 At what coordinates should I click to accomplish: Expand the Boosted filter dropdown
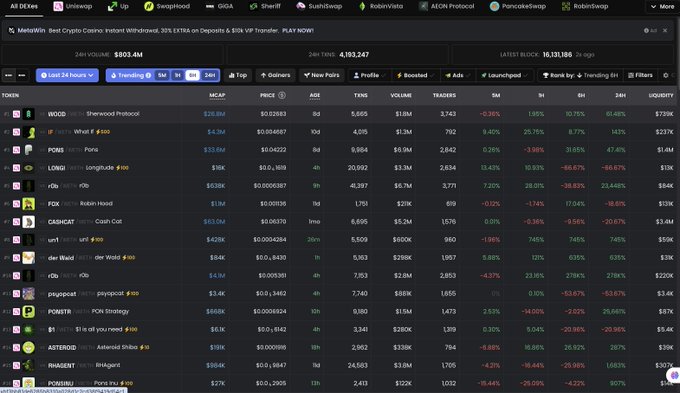tap(415, 75)
